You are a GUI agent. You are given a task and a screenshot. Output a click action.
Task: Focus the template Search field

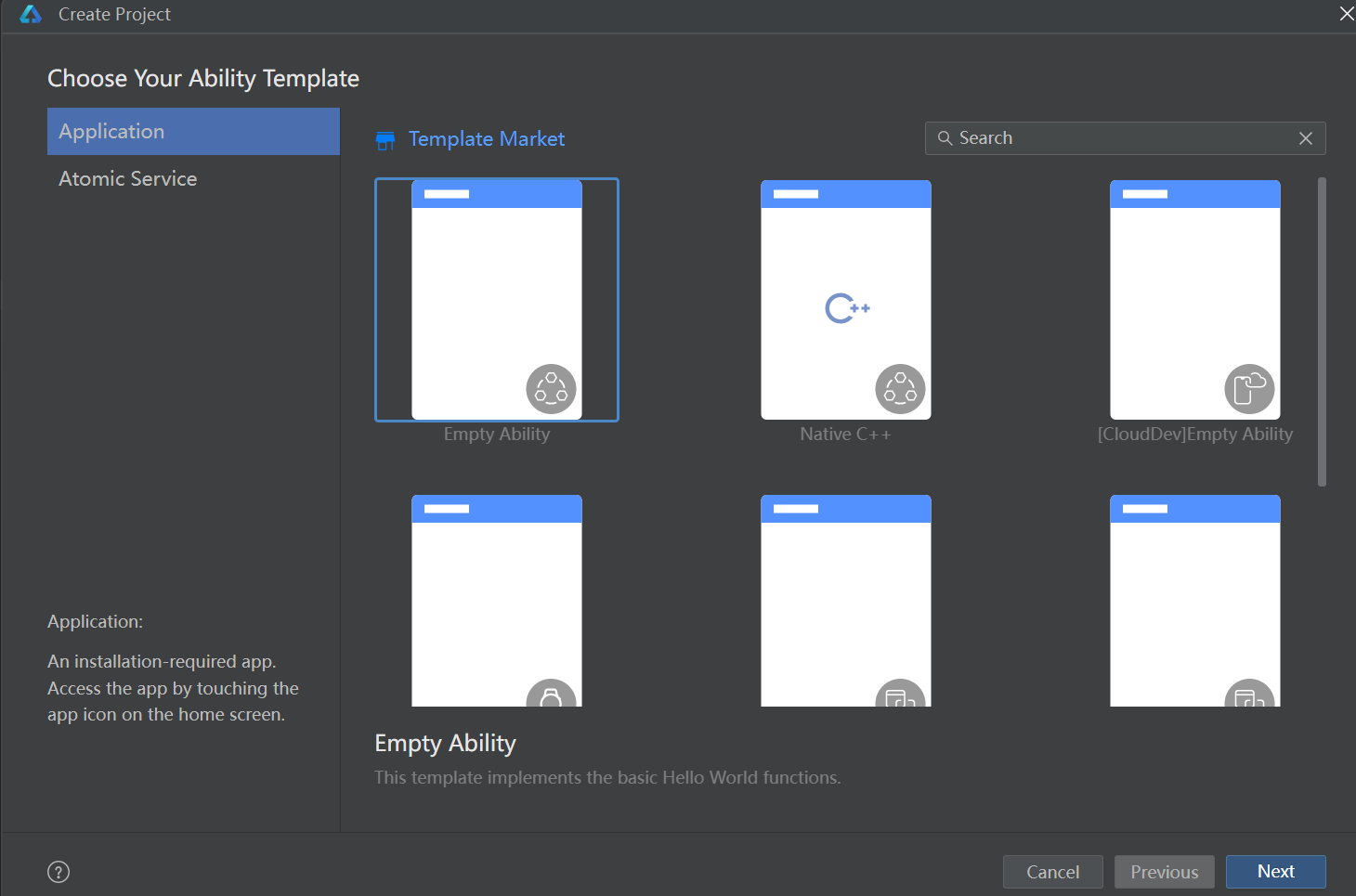pyautogui.click(x=1125, y=138)
